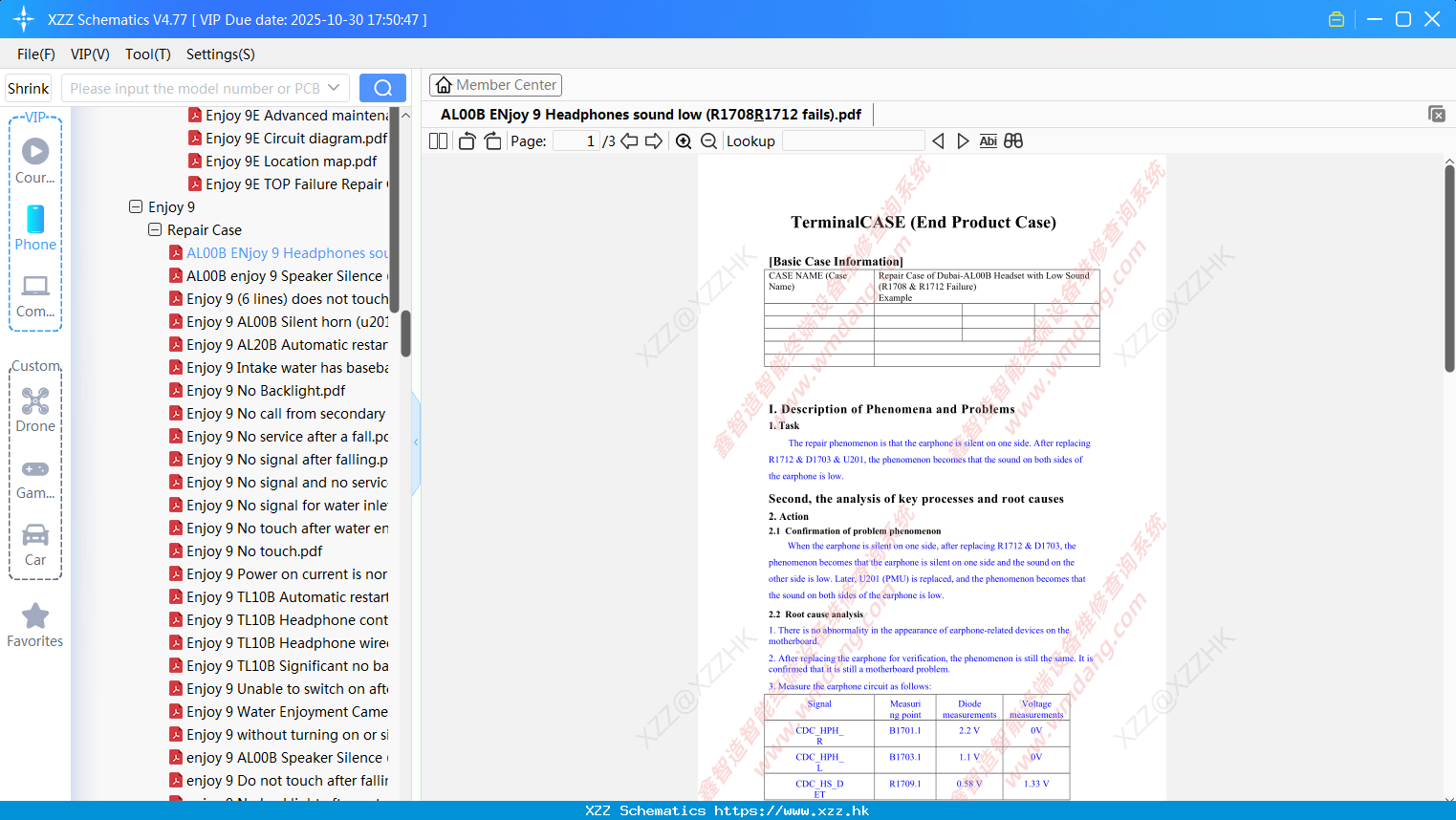Viewport: 1456px width, 820px height.
Task: Open the Drone category
Action: click(x=35, y=410)
